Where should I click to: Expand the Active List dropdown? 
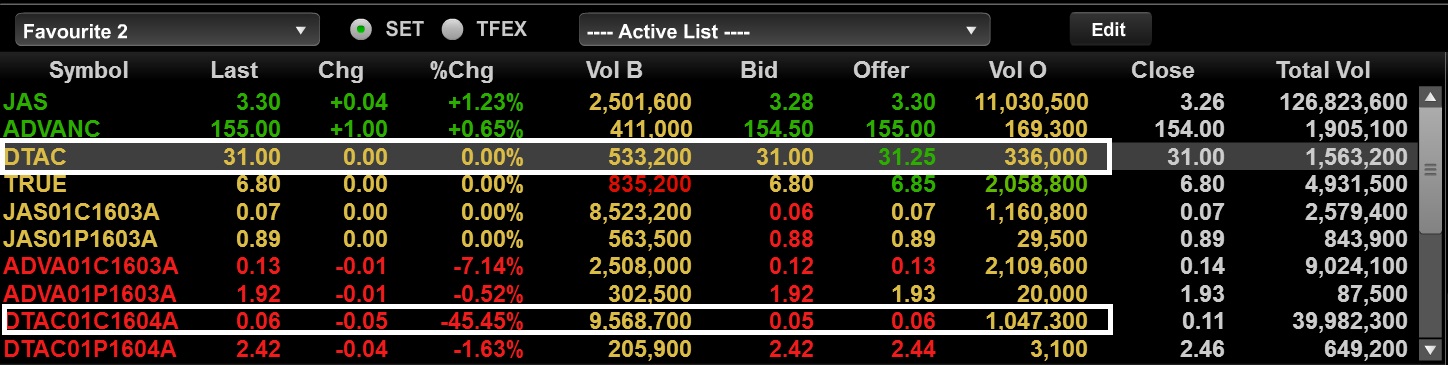pyautogui.click(x=784, y=31)
